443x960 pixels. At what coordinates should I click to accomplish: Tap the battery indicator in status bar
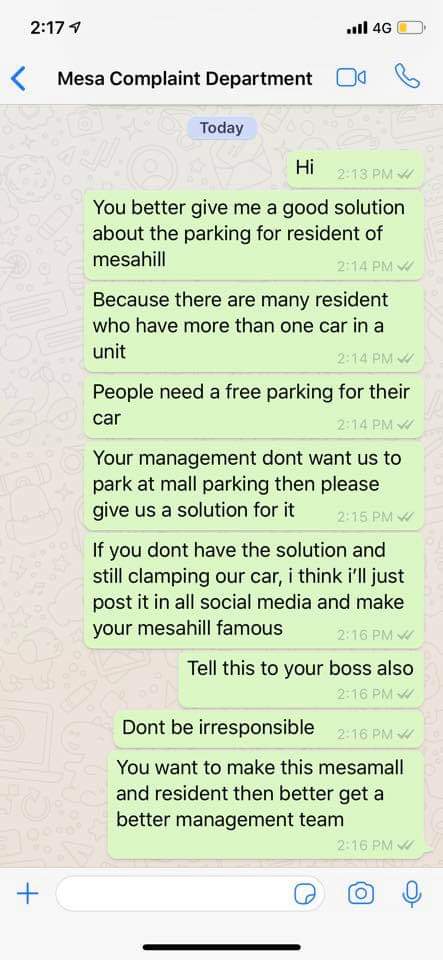tap(411, 28)
